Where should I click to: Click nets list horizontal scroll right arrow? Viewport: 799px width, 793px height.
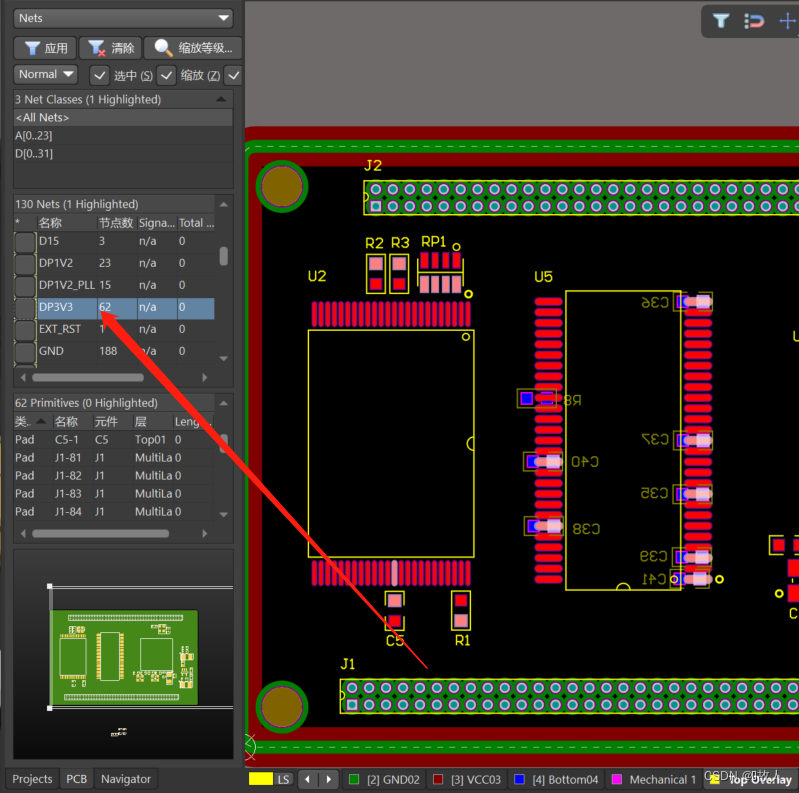pyautogui.click(x=205, y=378)
